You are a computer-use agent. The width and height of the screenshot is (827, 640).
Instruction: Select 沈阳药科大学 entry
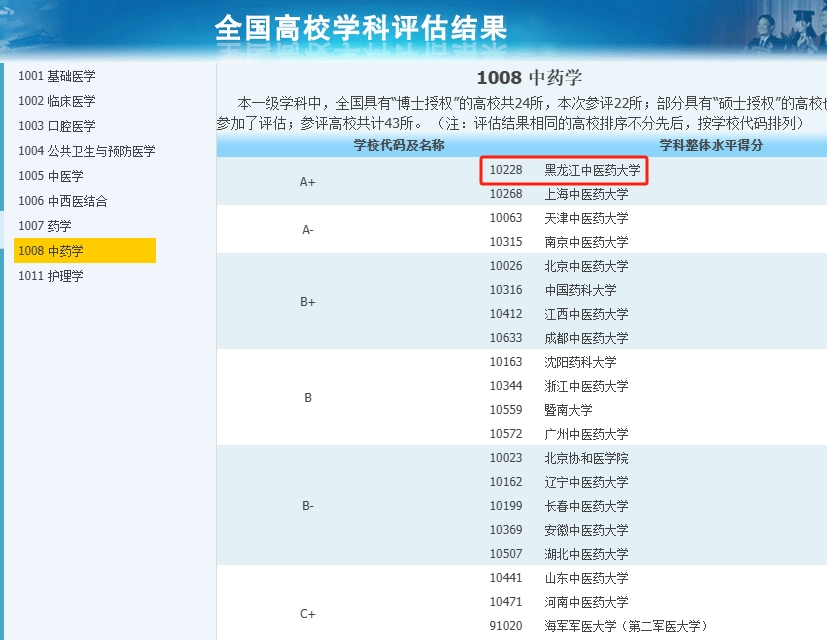point(580,362)
